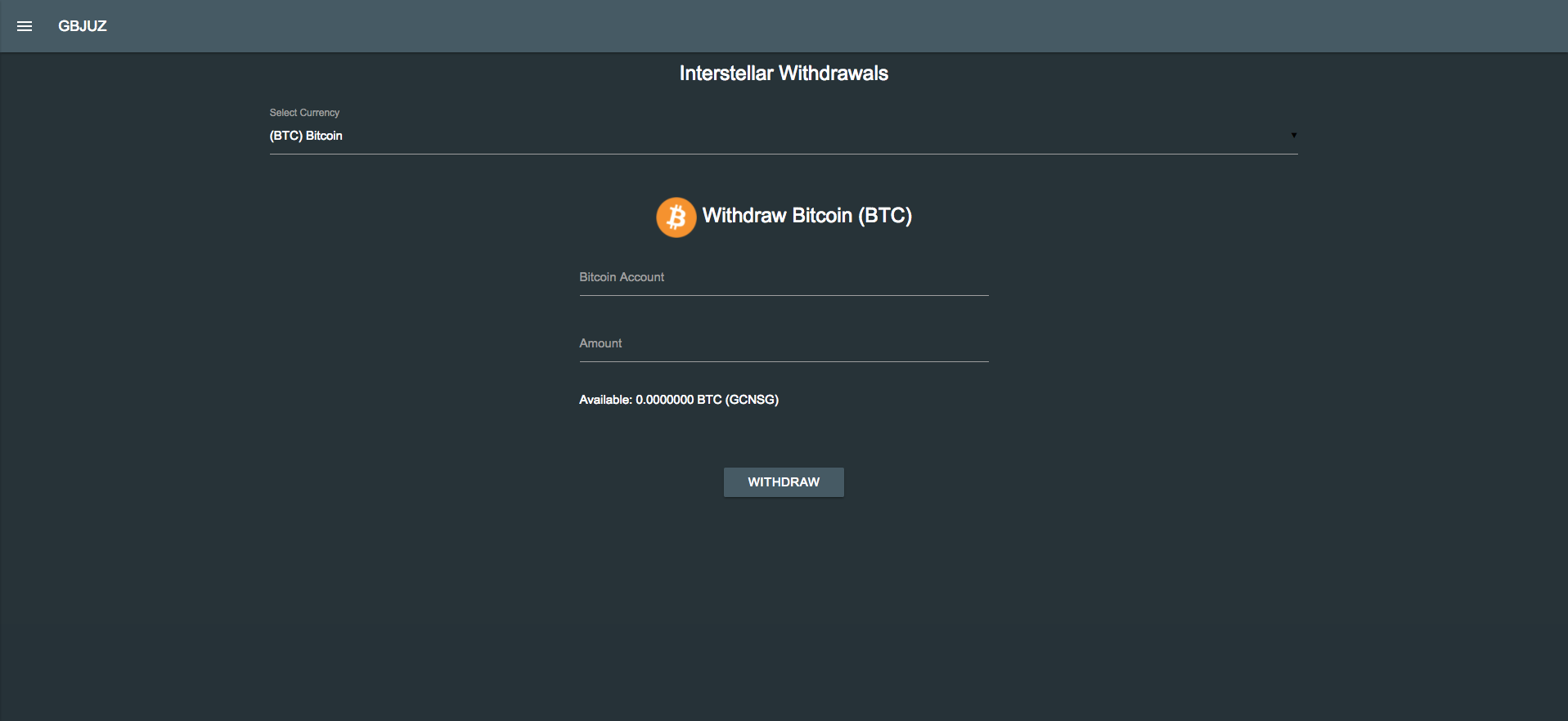Viewport: 1568px width, 721px height.
Task: Focus the Bitcoin Account input field
Action: pyautogui.click(x=784, y=278)
